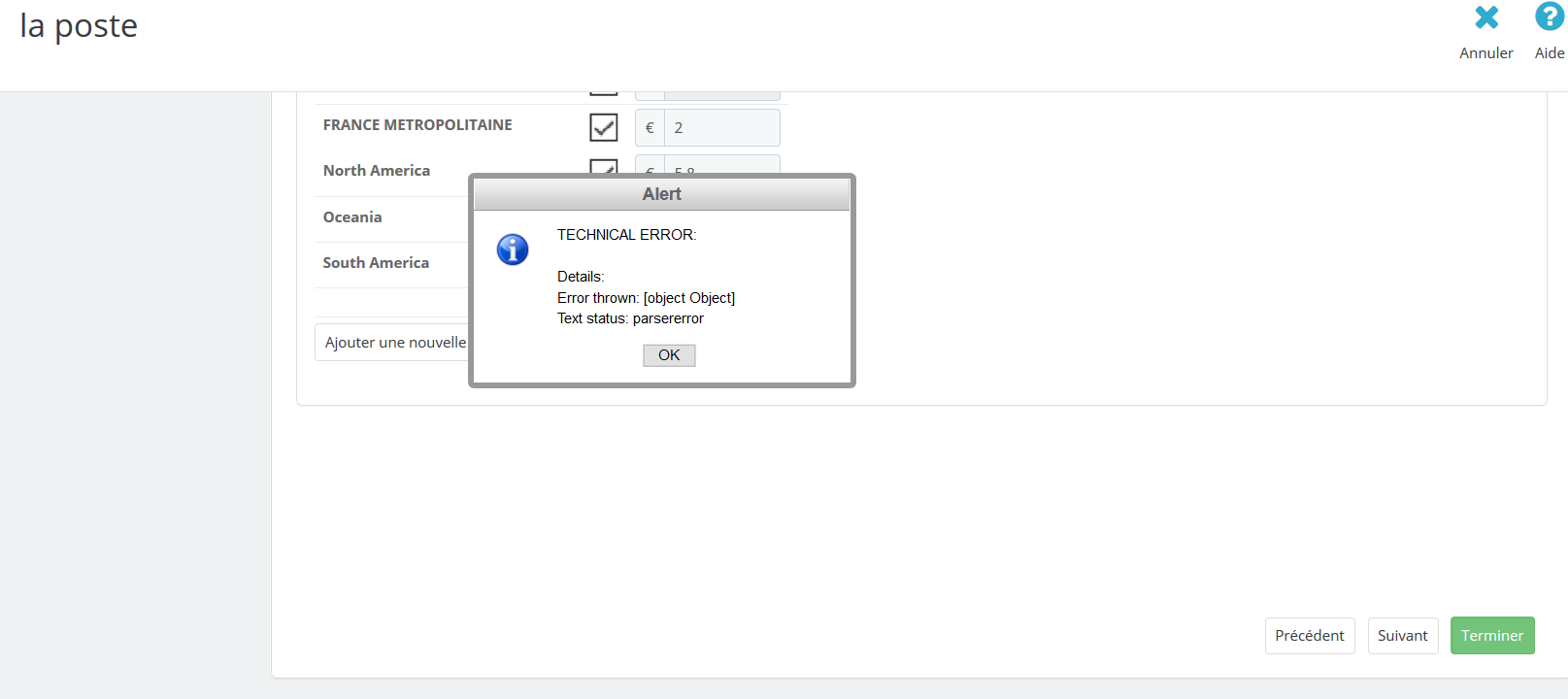Finish the wizard with the Terminer button

click(x=1492, y=636)
